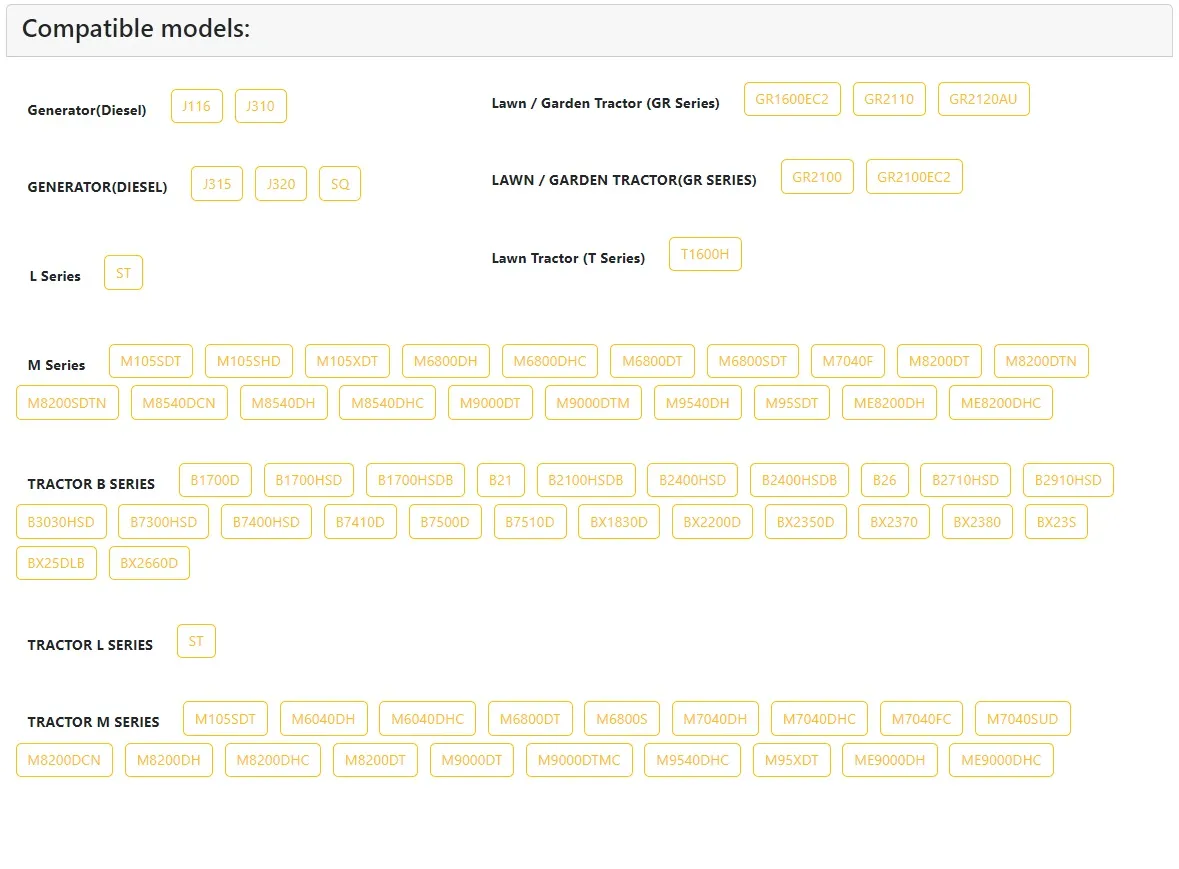Select the BX2660D model tag

149,563
